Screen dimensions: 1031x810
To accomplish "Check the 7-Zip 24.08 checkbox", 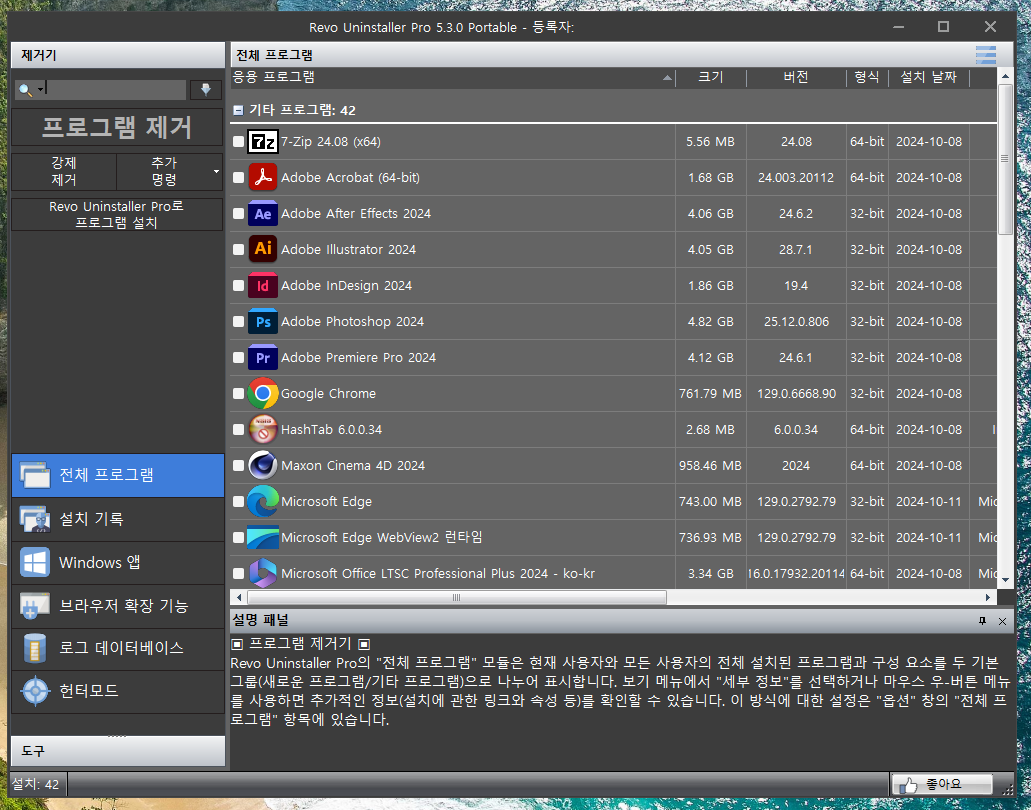I will [239, 141].
